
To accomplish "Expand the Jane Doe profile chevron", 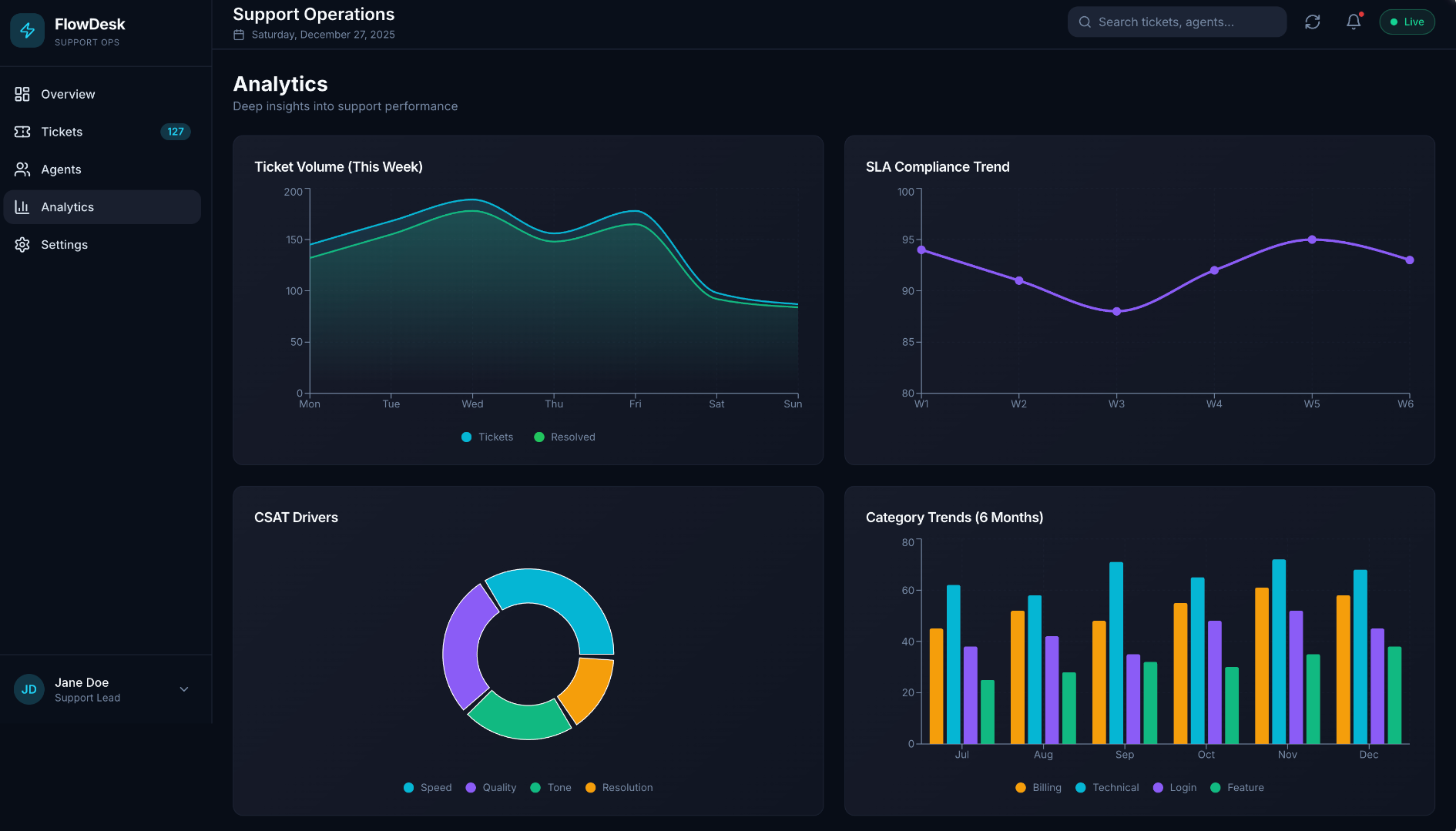I will [184, 689].
